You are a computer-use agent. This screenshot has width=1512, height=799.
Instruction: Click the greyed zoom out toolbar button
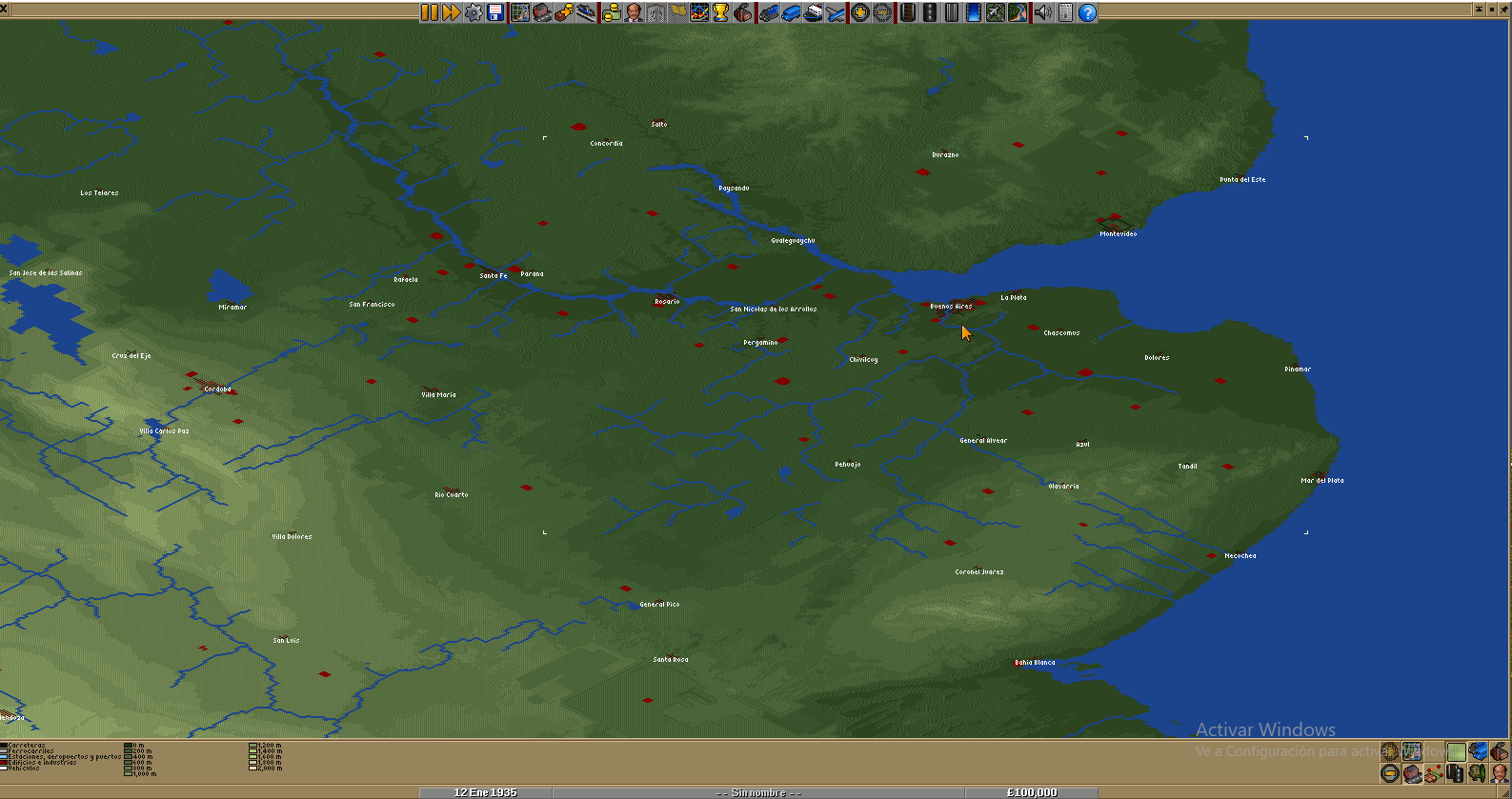[x=882, y=12]
